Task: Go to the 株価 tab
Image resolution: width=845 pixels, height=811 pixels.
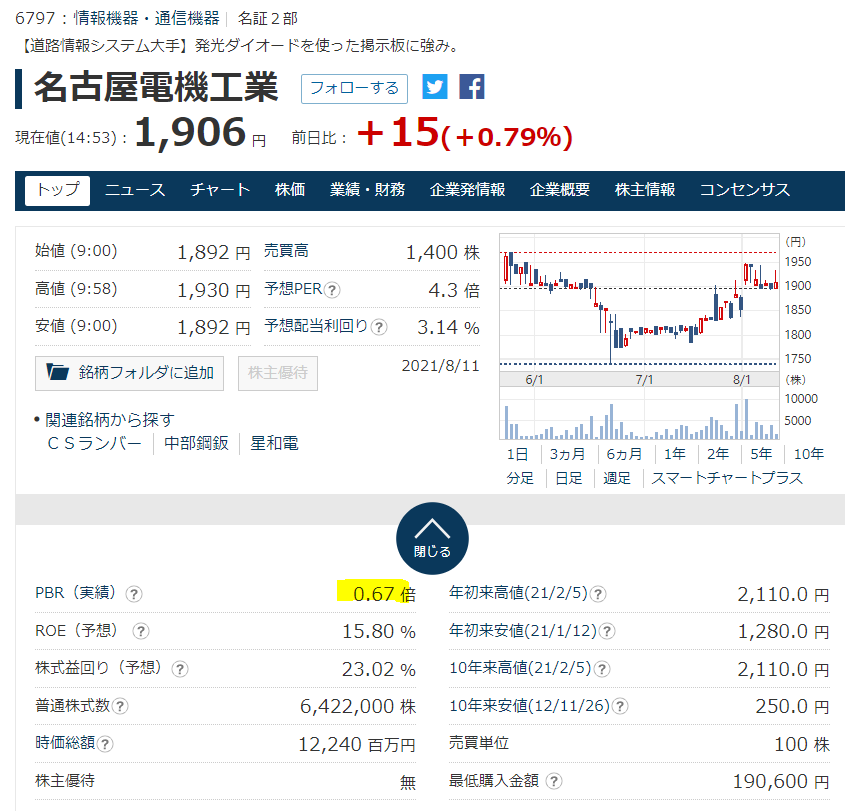Action: [290, 190]
